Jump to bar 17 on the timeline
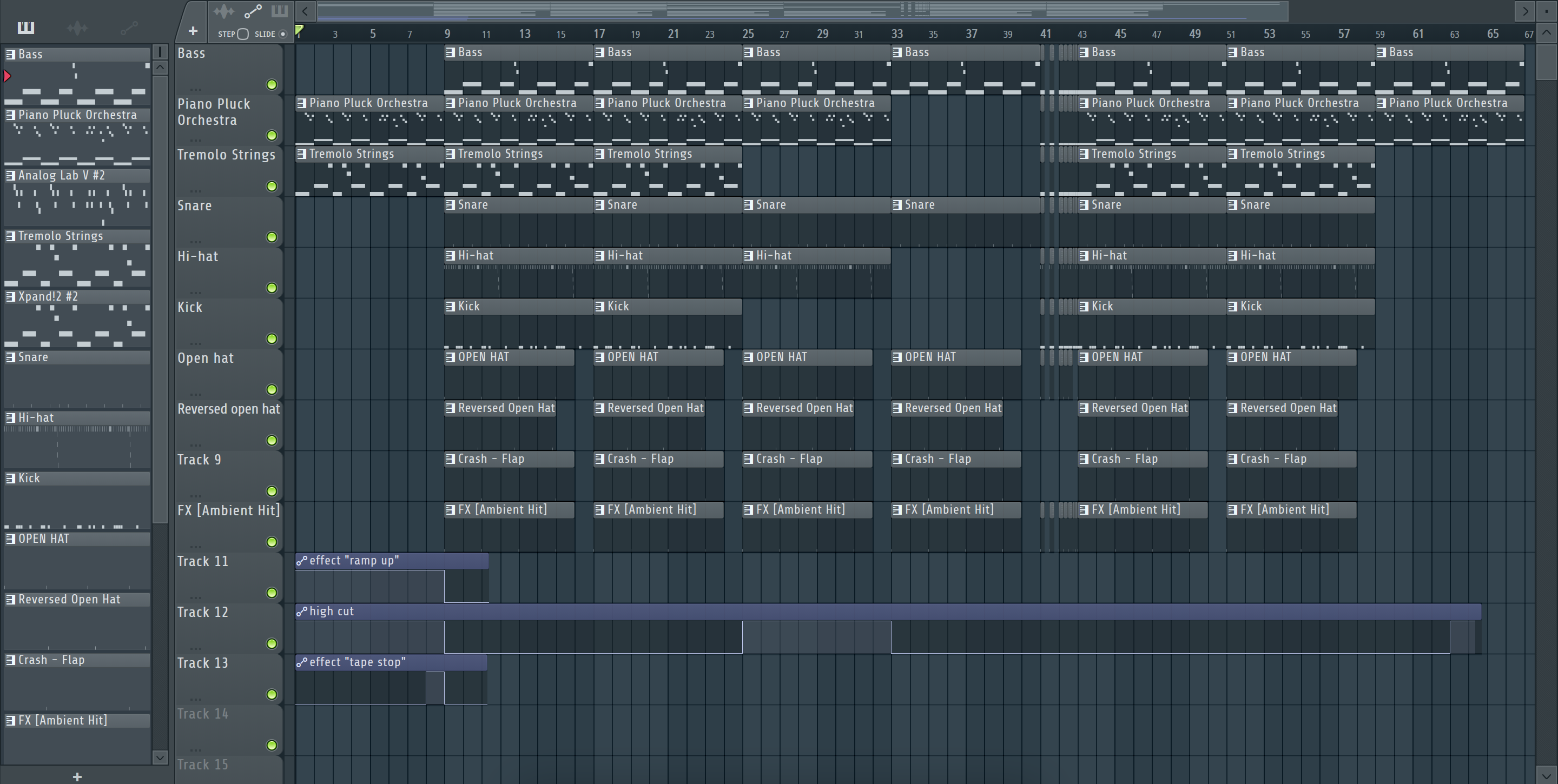The width and height of the screenshot is (1558, 784). tap(599, 34)
